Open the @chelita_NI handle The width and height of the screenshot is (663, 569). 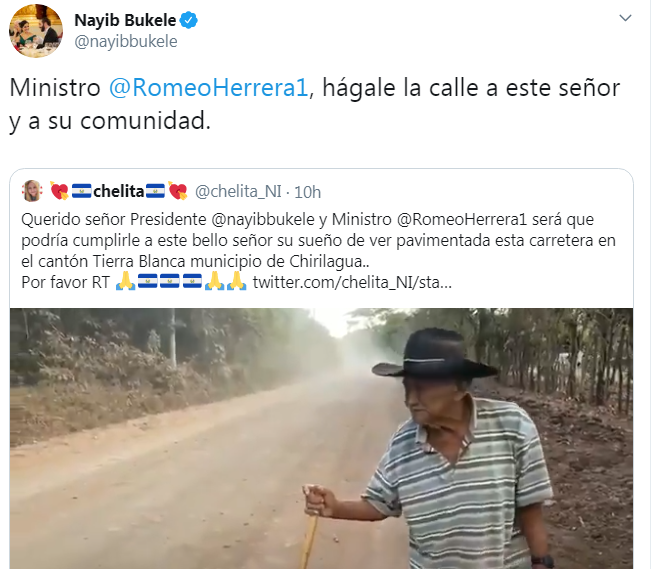pos(238,192)
